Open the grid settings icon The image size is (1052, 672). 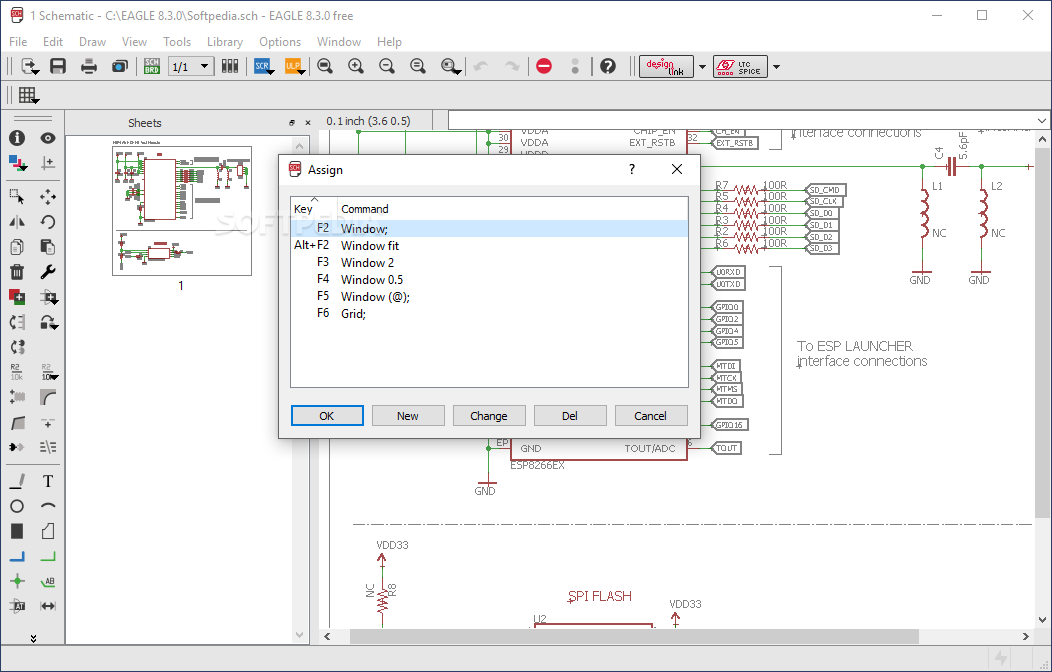[28, 95]
